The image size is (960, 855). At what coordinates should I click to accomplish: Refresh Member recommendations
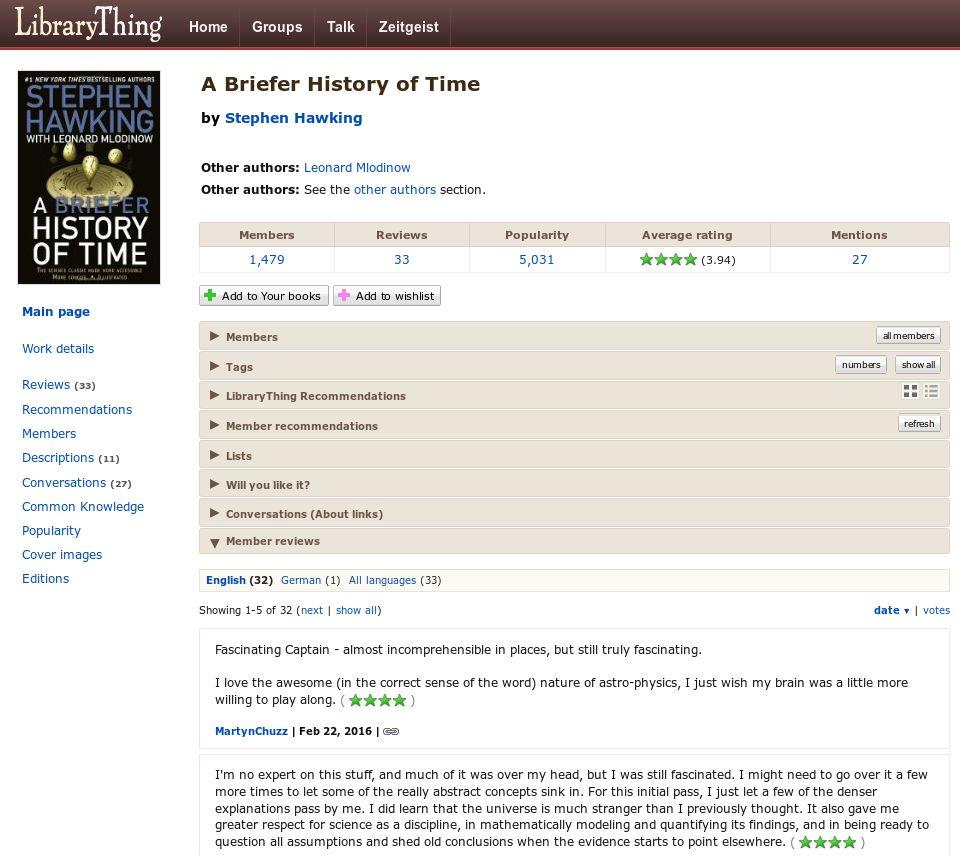[x=919, y=423]
